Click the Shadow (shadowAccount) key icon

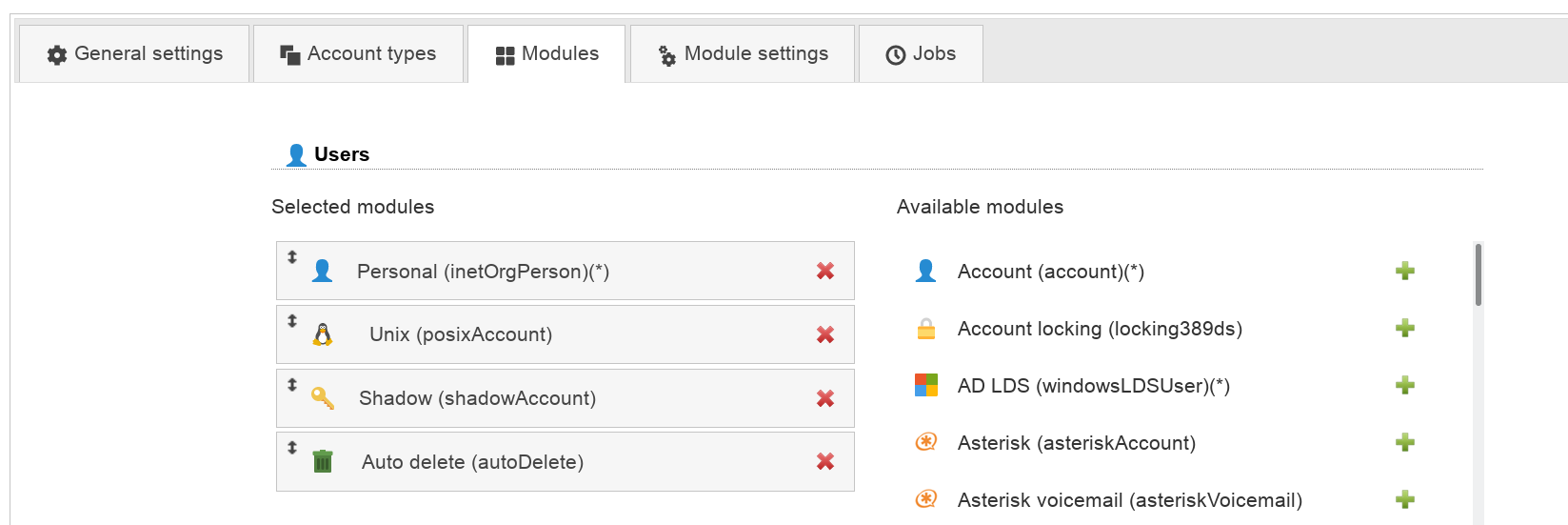pos(323,398)
